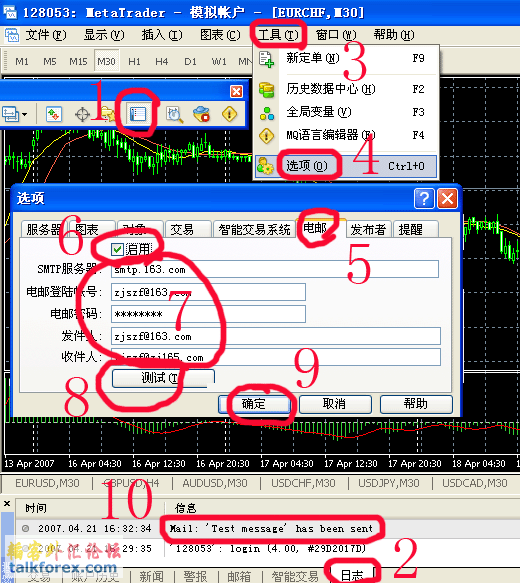The width and height of the screenshot is (520, 583).
Task: Choose Options (选项) menu entry
Action: click(x=346, y=166)
